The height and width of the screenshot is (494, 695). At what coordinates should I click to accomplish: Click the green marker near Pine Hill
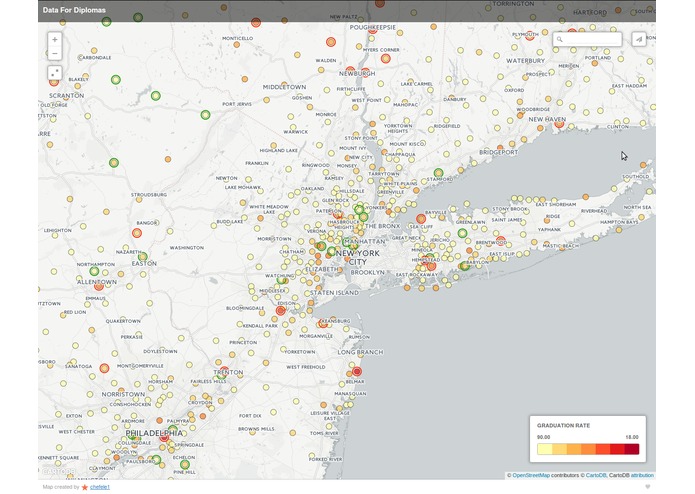click(185, 465)
